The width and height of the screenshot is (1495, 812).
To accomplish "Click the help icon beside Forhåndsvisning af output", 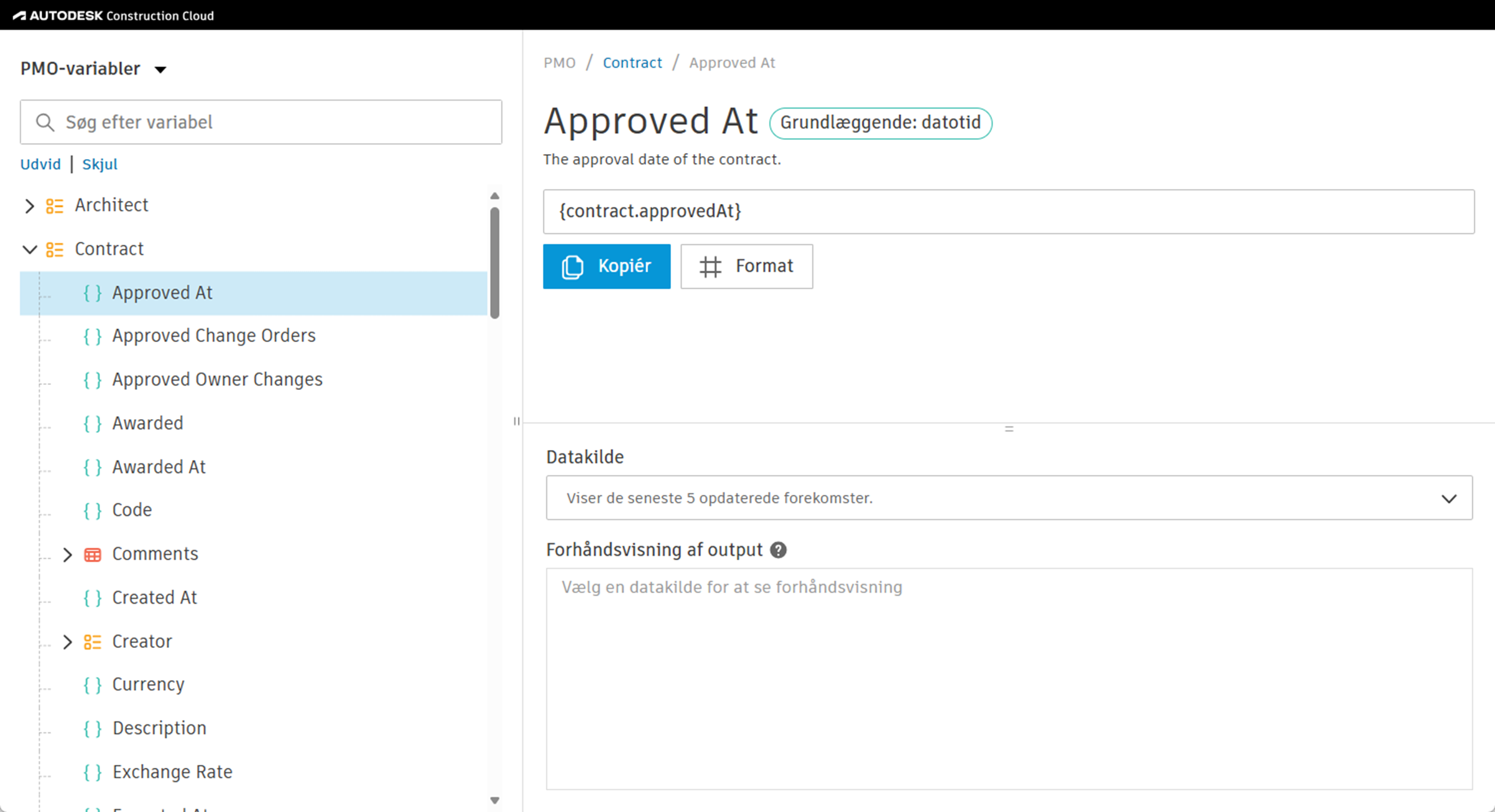I will click(778, 550).
